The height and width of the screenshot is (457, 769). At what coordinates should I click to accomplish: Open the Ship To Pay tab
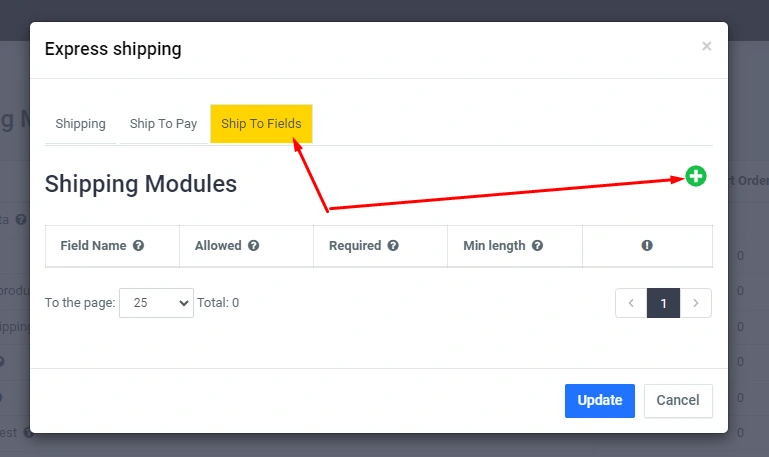click(x=163, y=124)
